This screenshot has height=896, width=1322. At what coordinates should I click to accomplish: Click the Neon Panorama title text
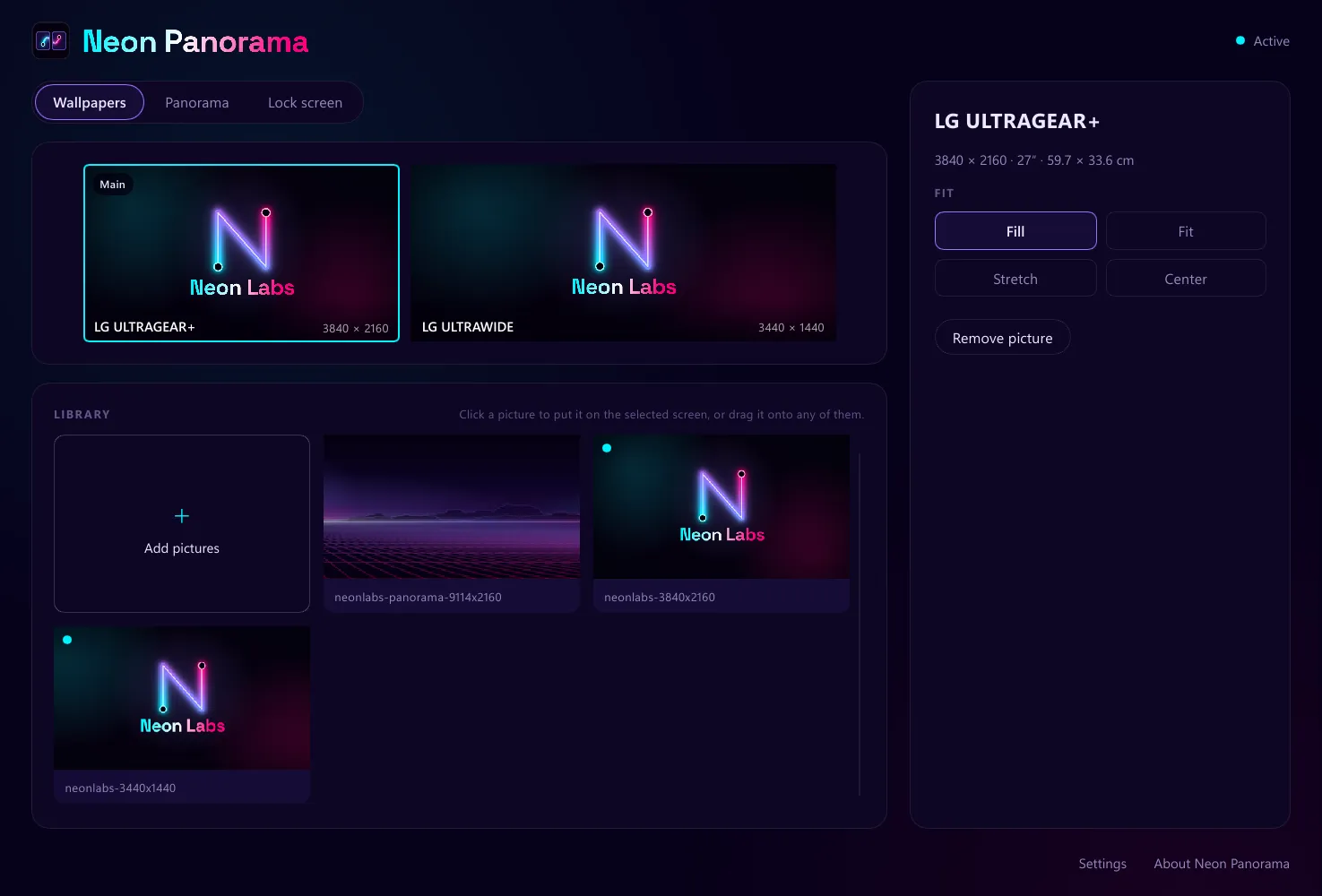(195, 41)
